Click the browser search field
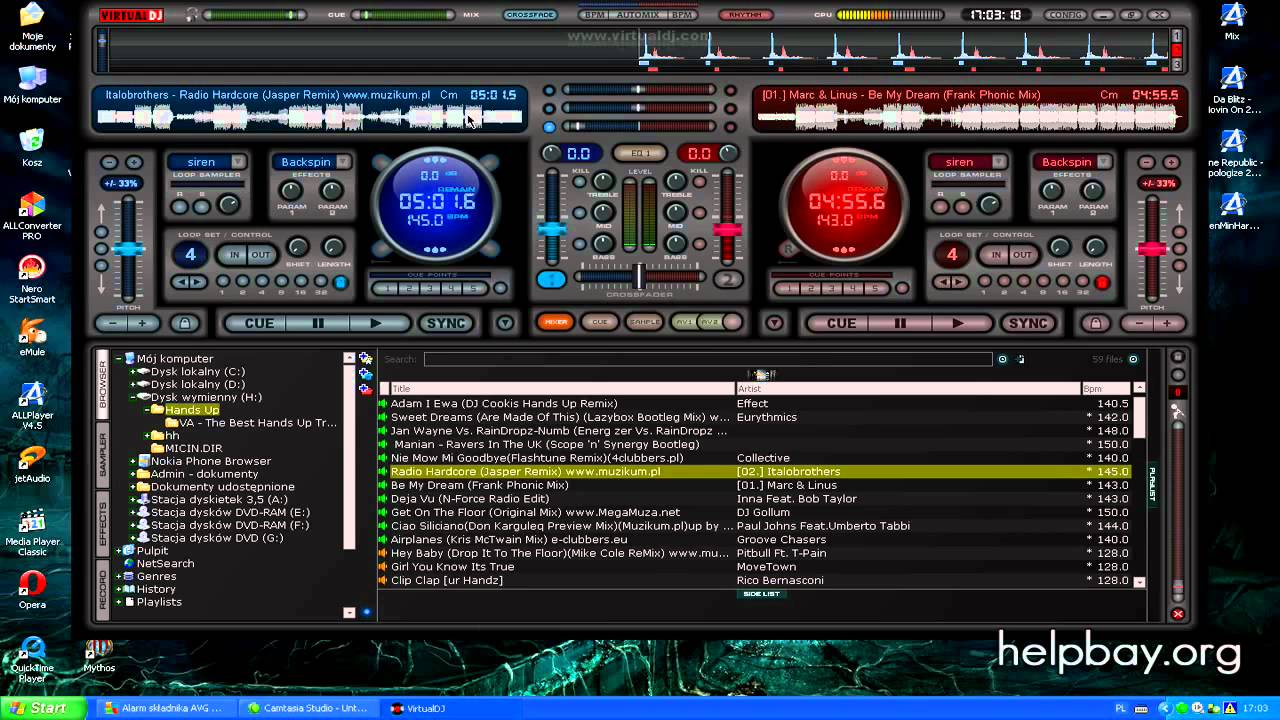This screenshot has height=720, width=1280. 707,359
